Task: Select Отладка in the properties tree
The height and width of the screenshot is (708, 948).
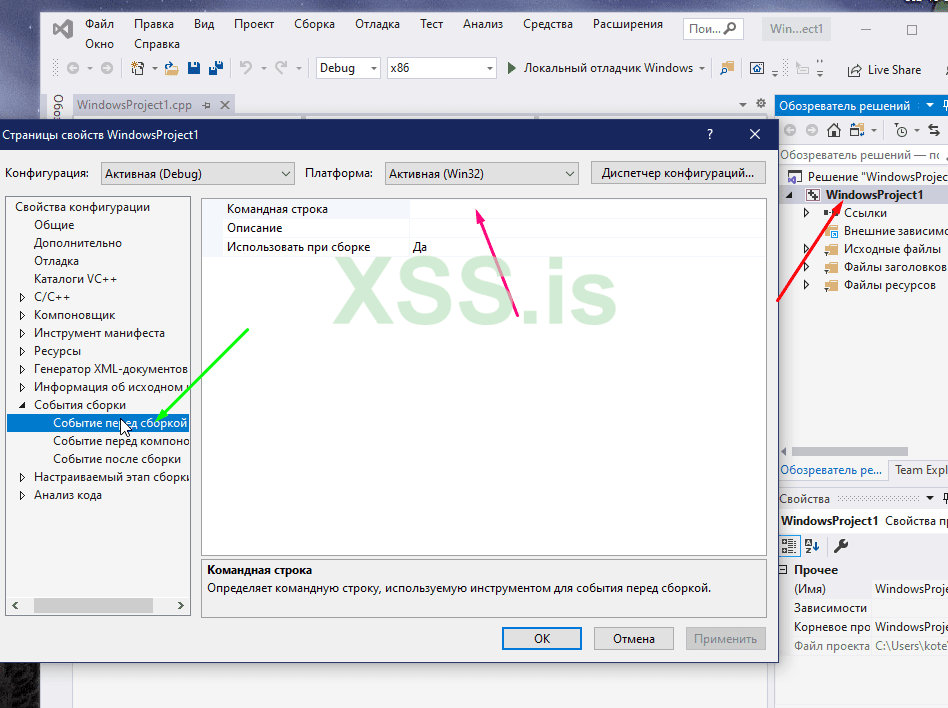Action: 56,261
